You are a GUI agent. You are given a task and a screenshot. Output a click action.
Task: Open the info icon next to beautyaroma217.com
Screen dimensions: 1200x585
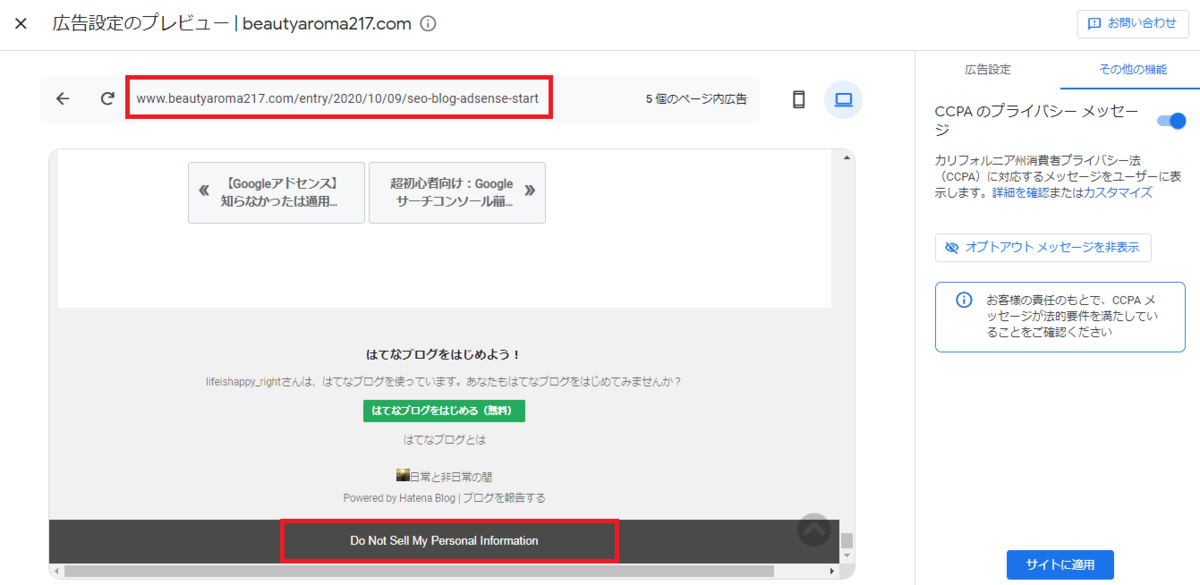[x=428, y=24]
